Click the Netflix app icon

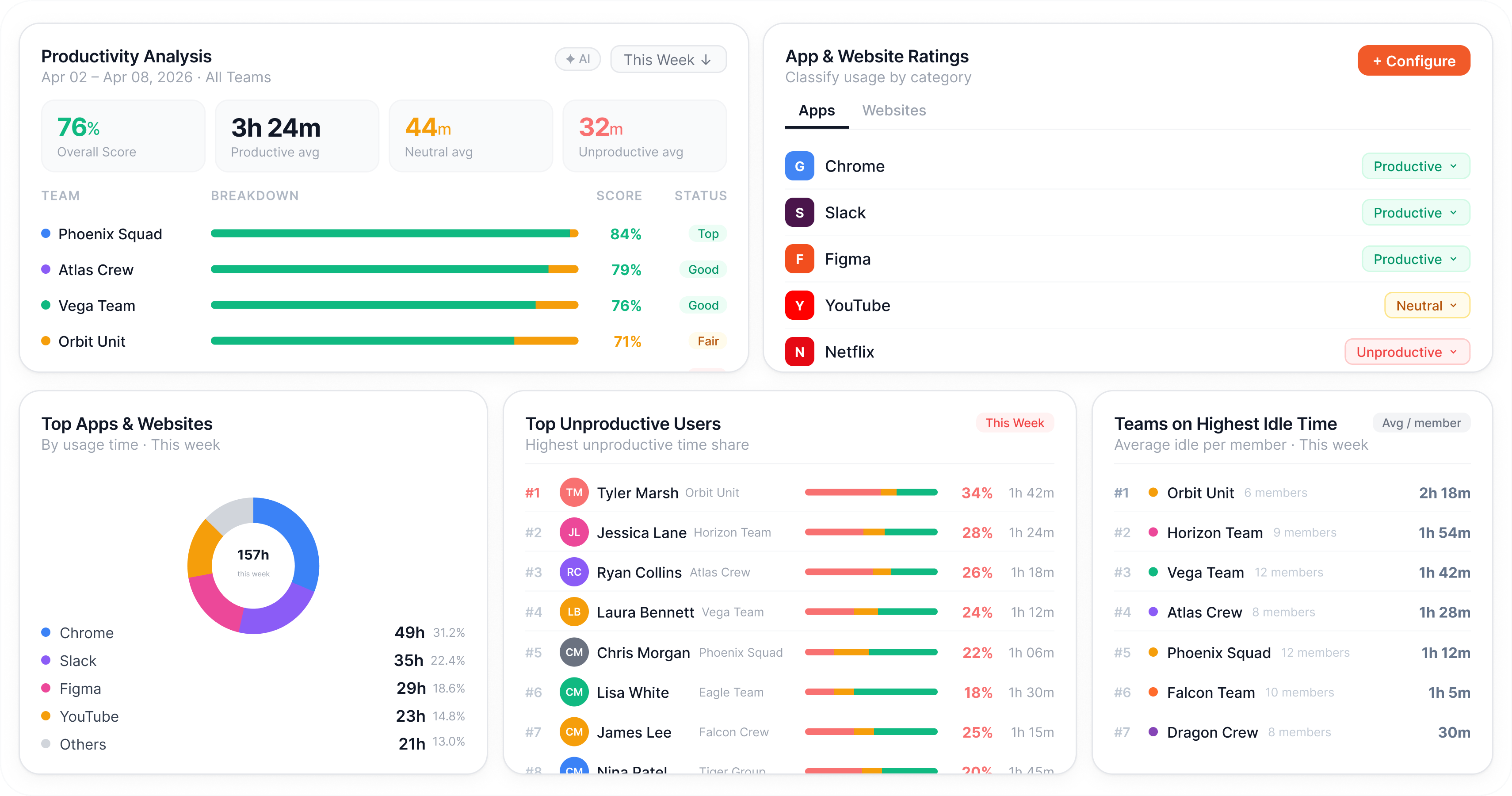[x=799, y=352]
